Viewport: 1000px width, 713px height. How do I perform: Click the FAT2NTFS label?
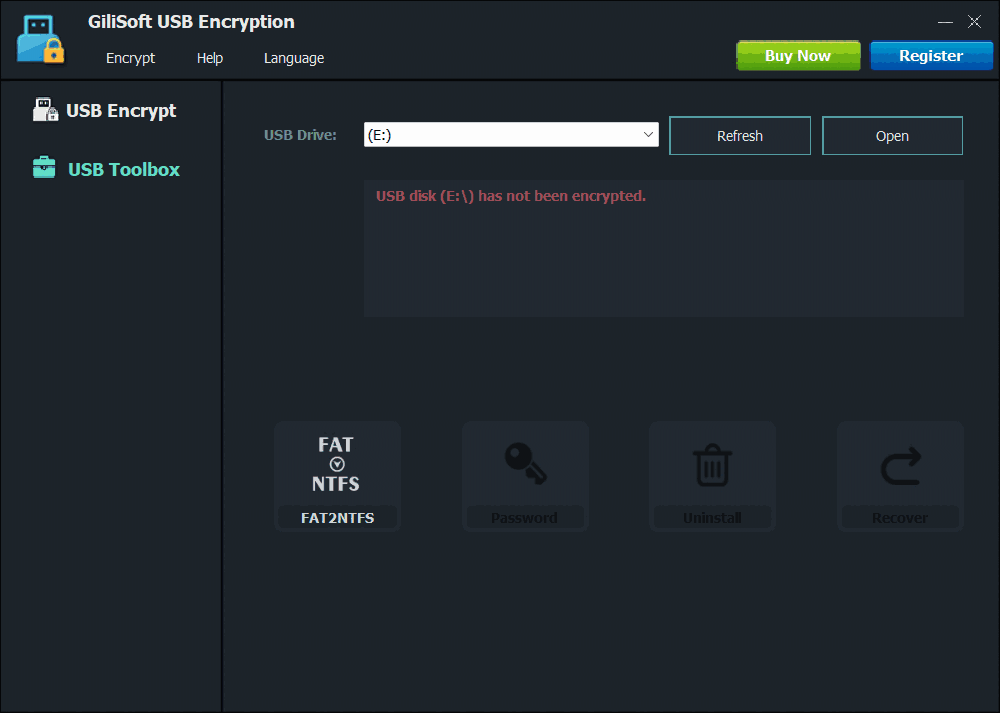pos(337,518)
